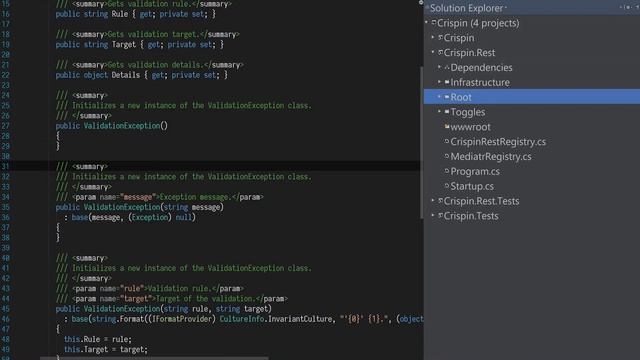This screenshot has width=640, height=360.
Task: Expand the Toggles folder
Action: click(440, 111)
